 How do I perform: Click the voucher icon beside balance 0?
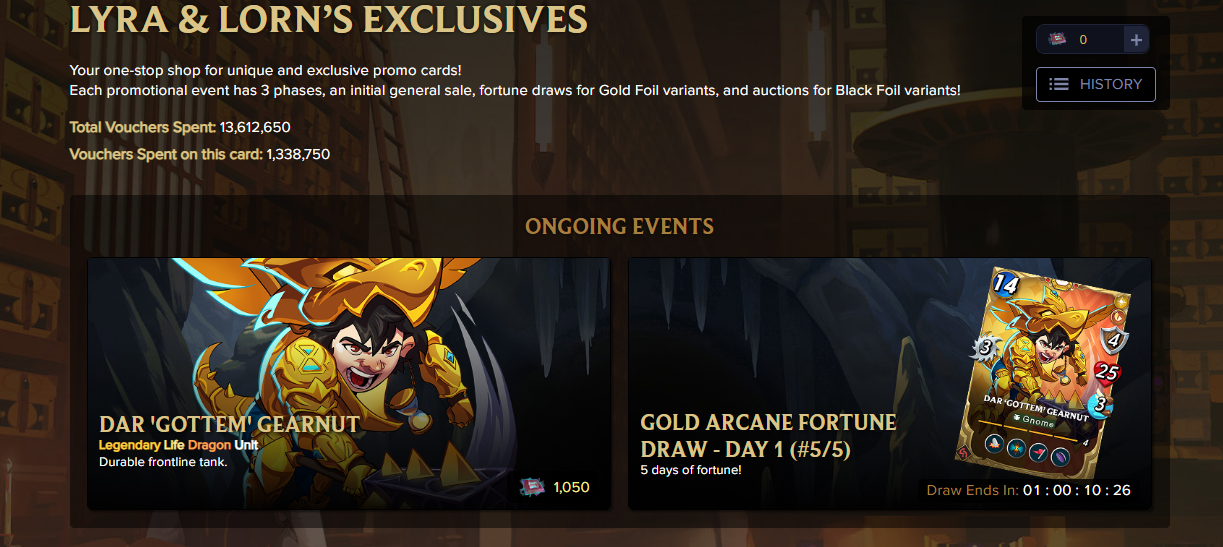(x=1058, y=40)
